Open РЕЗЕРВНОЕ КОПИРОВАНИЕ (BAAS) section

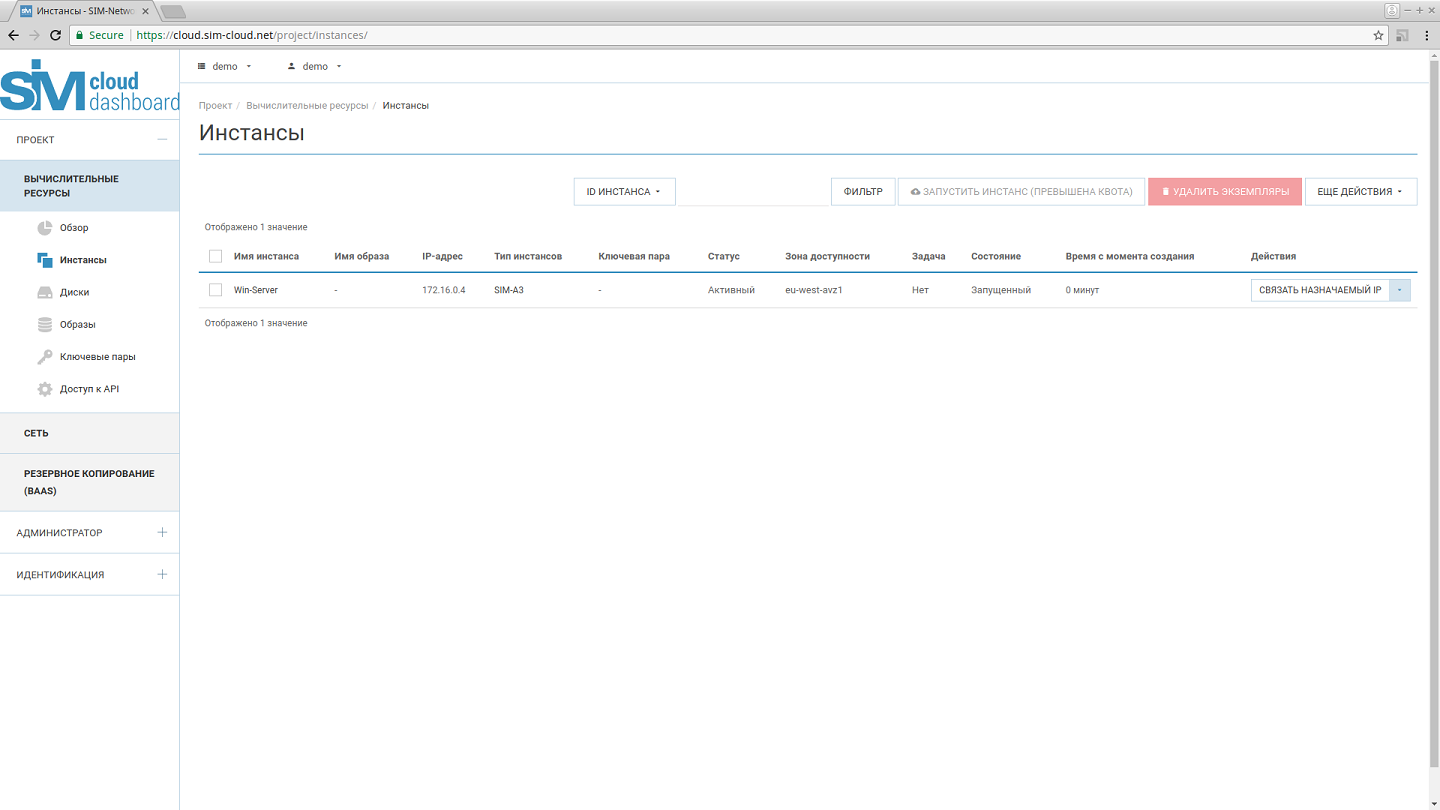[x=89, y=482]
